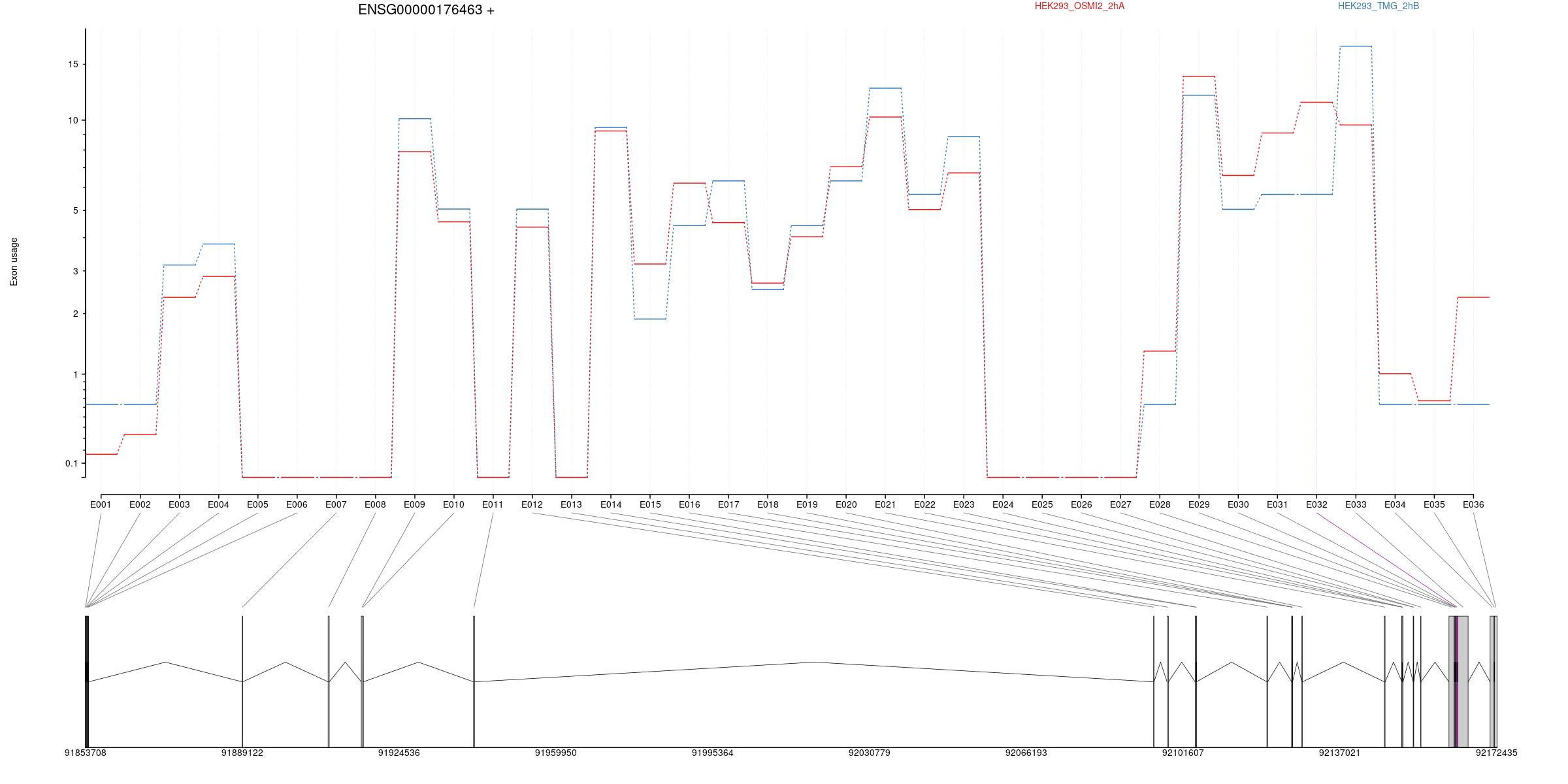1568x784 pixels.
Task: Click genomic coordinate 91995364
Action: point(713,753)
